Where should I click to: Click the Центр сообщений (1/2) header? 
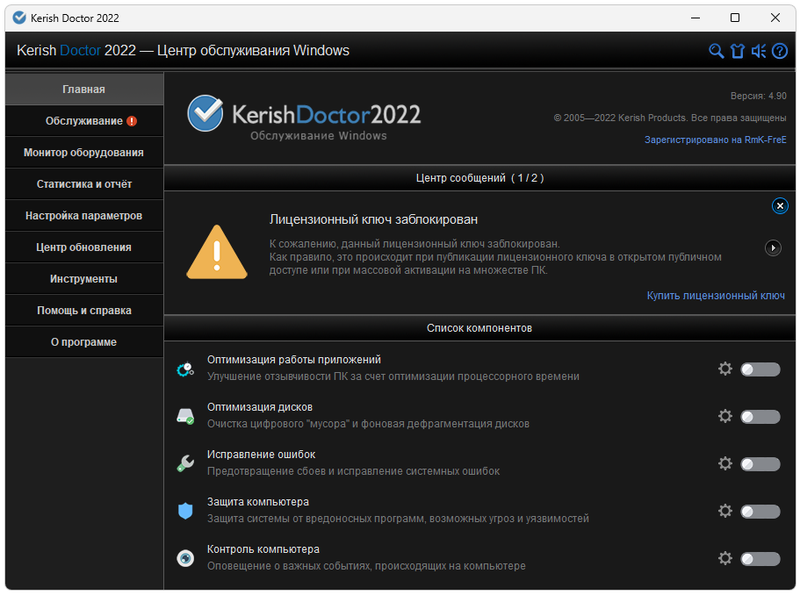coord(480,178)
